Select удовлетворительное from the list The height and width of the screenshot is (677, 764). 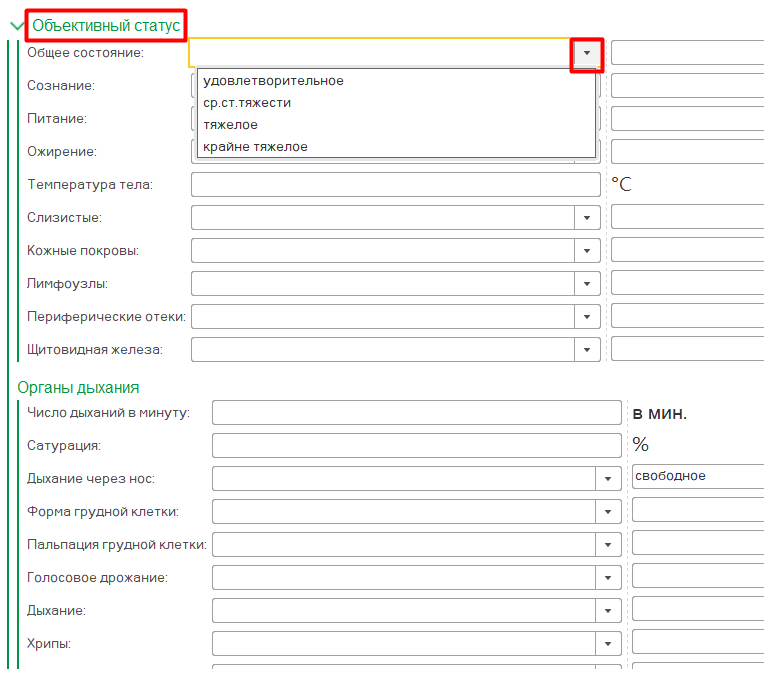(273, 81)
